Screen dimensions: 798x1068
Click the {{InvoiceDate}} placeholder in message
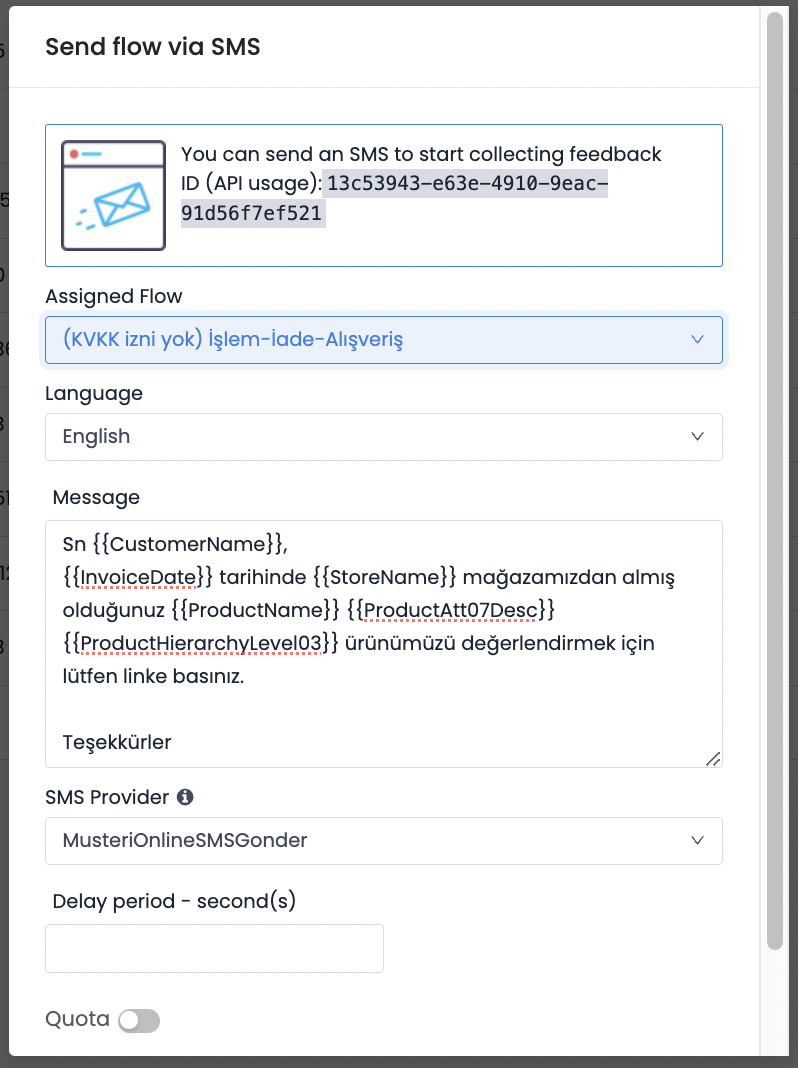click(x=138, y=578)
